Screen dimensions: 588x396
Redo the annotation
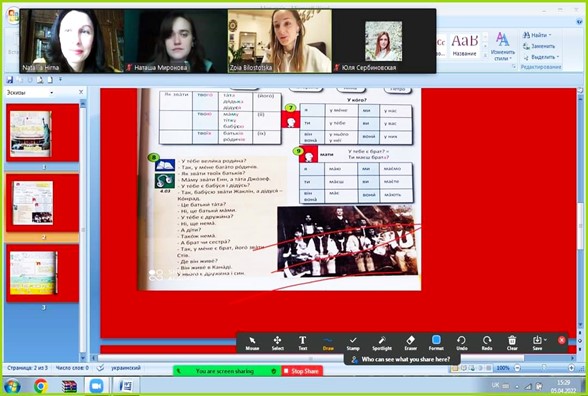pos(487,343)
